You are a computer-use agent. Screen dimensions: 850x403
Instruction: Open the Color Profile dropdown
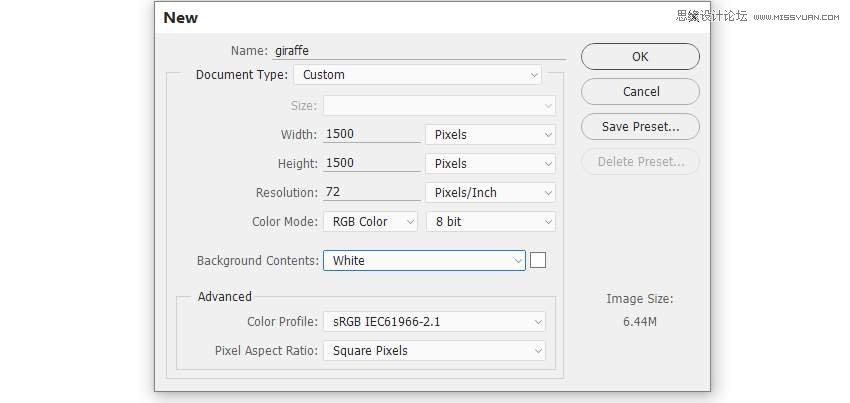tap(434, 321)
